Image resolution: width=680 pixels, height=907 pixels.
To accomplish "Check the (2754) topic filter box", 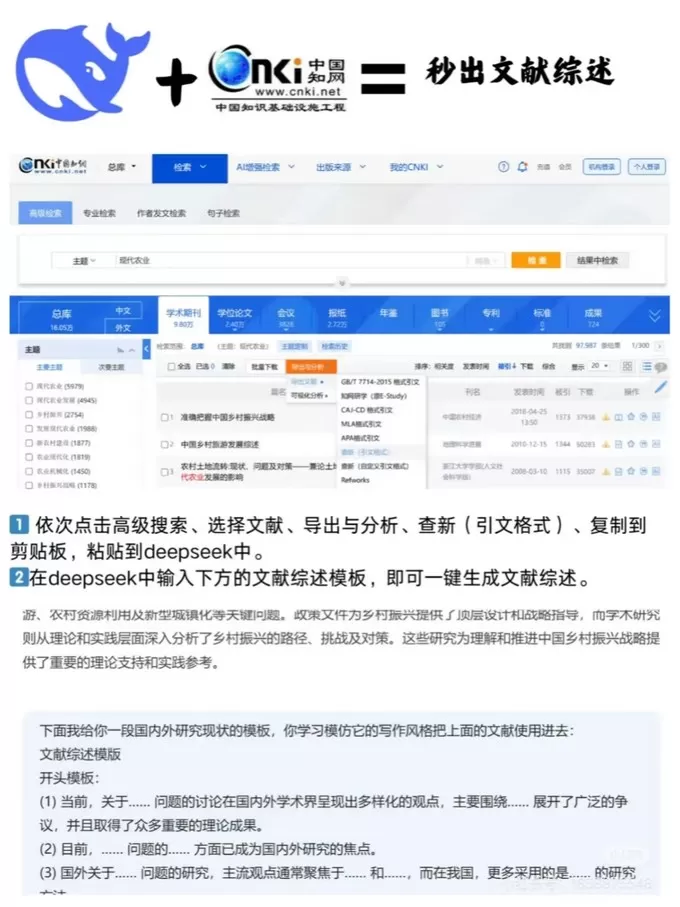I will 29,414.
